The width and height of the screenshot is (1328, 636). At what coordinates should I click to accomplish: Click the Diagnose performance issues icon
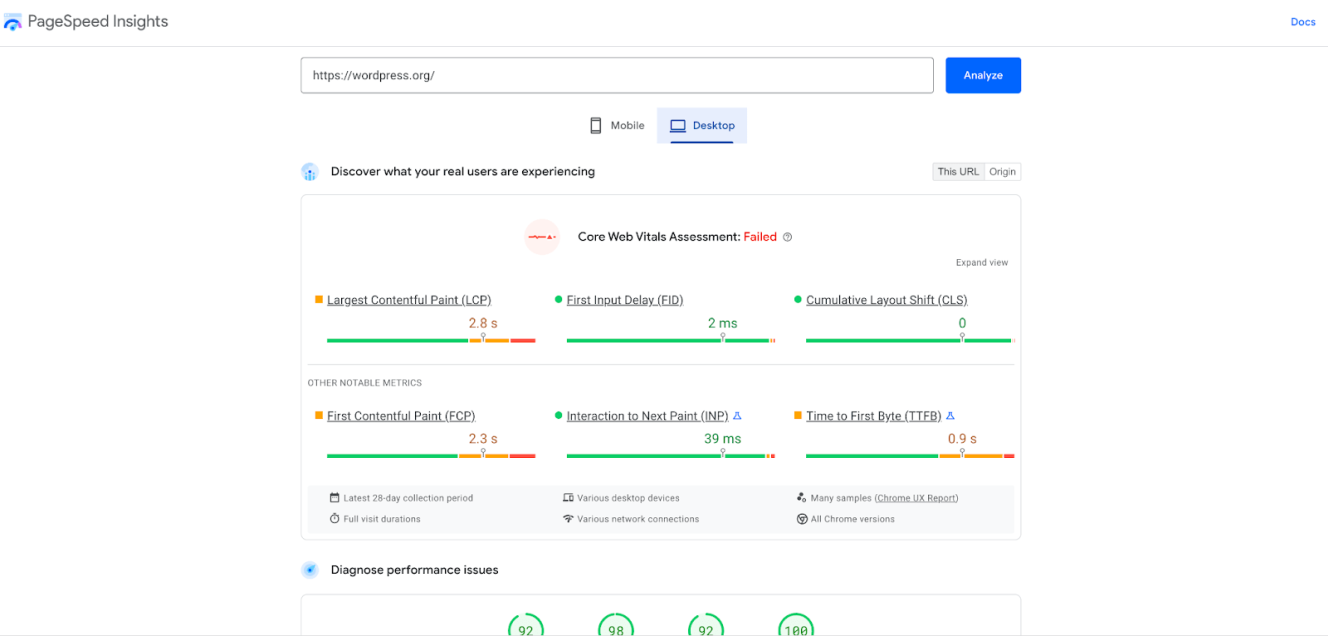click(310, 570)
